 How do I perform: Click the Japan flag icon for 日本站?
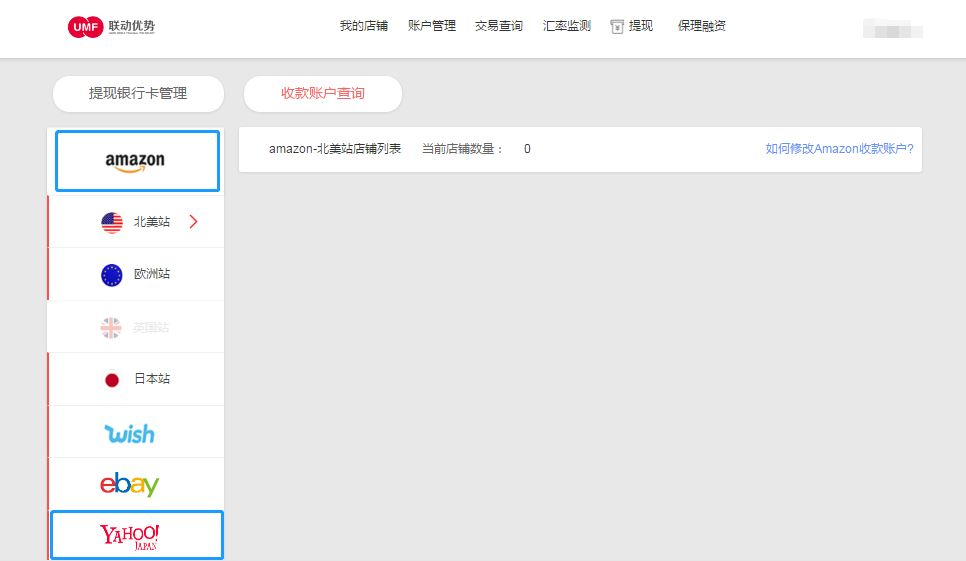(112, 380)
